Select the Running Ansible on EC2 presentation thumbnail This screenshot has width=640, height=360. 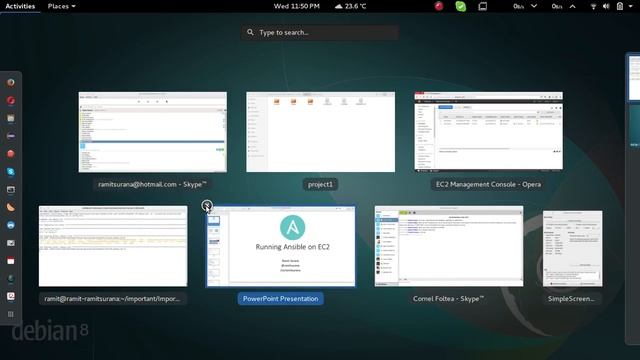point(281,246)
